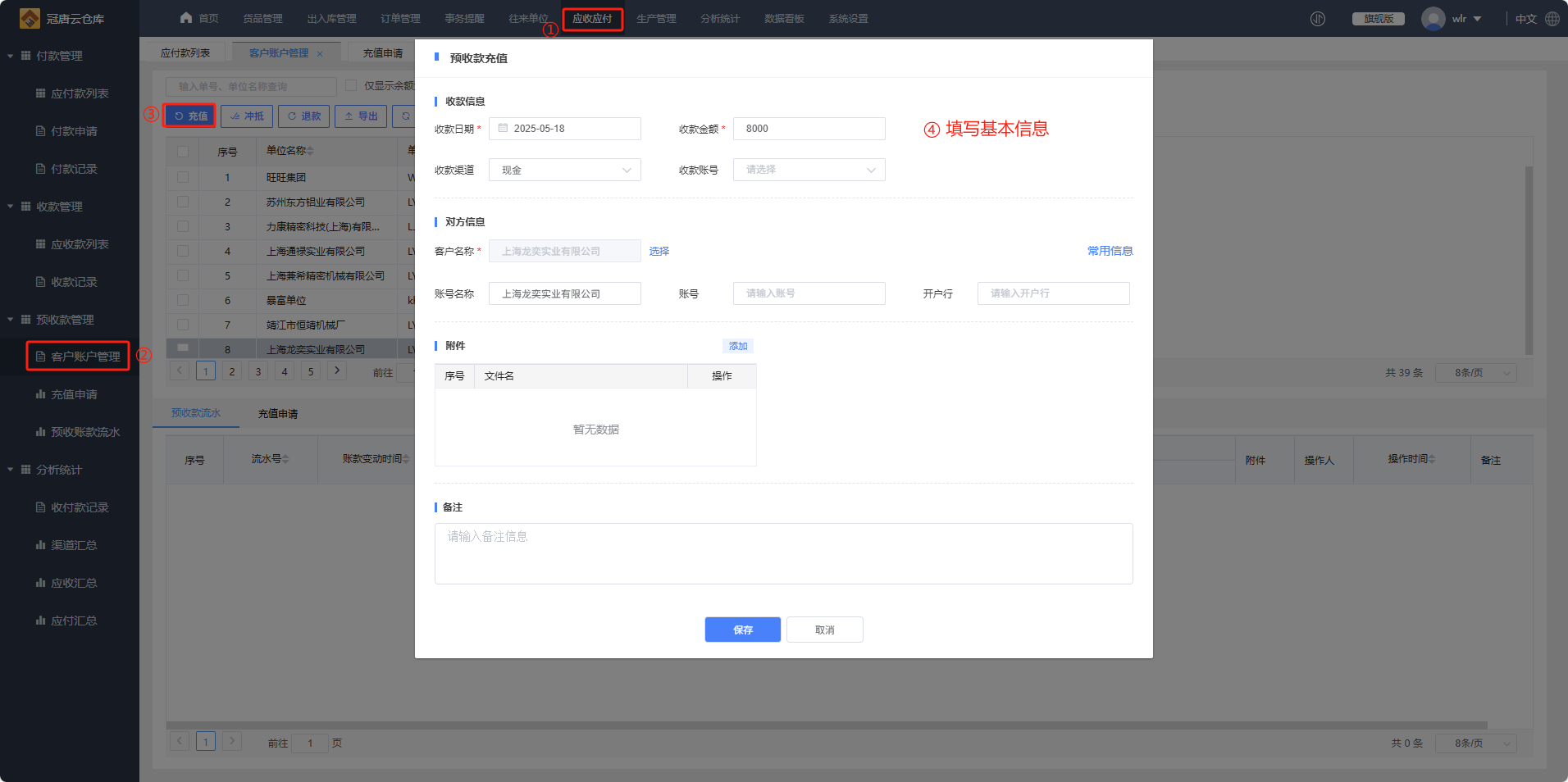Click the 预收账款流水 sidebar chart icon

[x=40, y=432]
